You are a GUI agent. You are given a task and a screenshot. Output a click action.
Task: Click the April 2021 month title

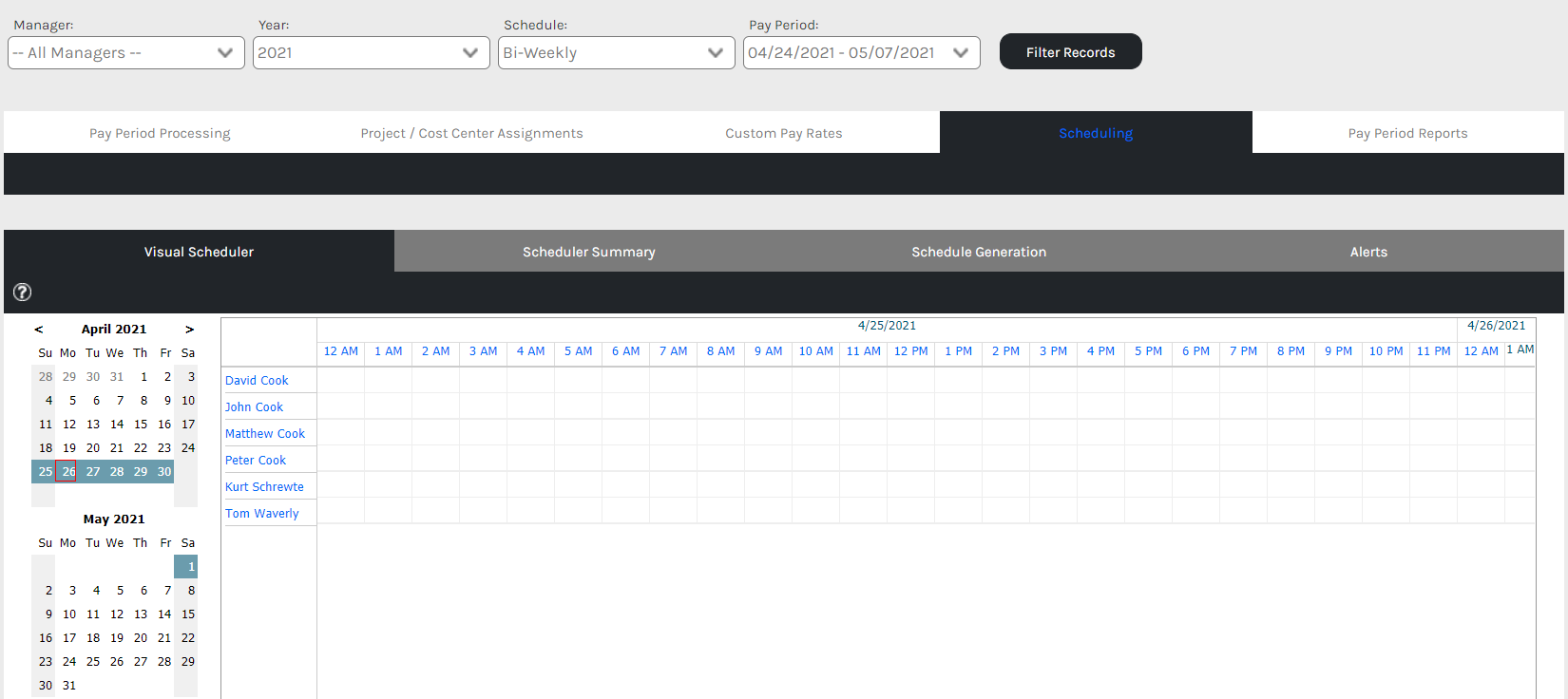click(x=114, y=330)
